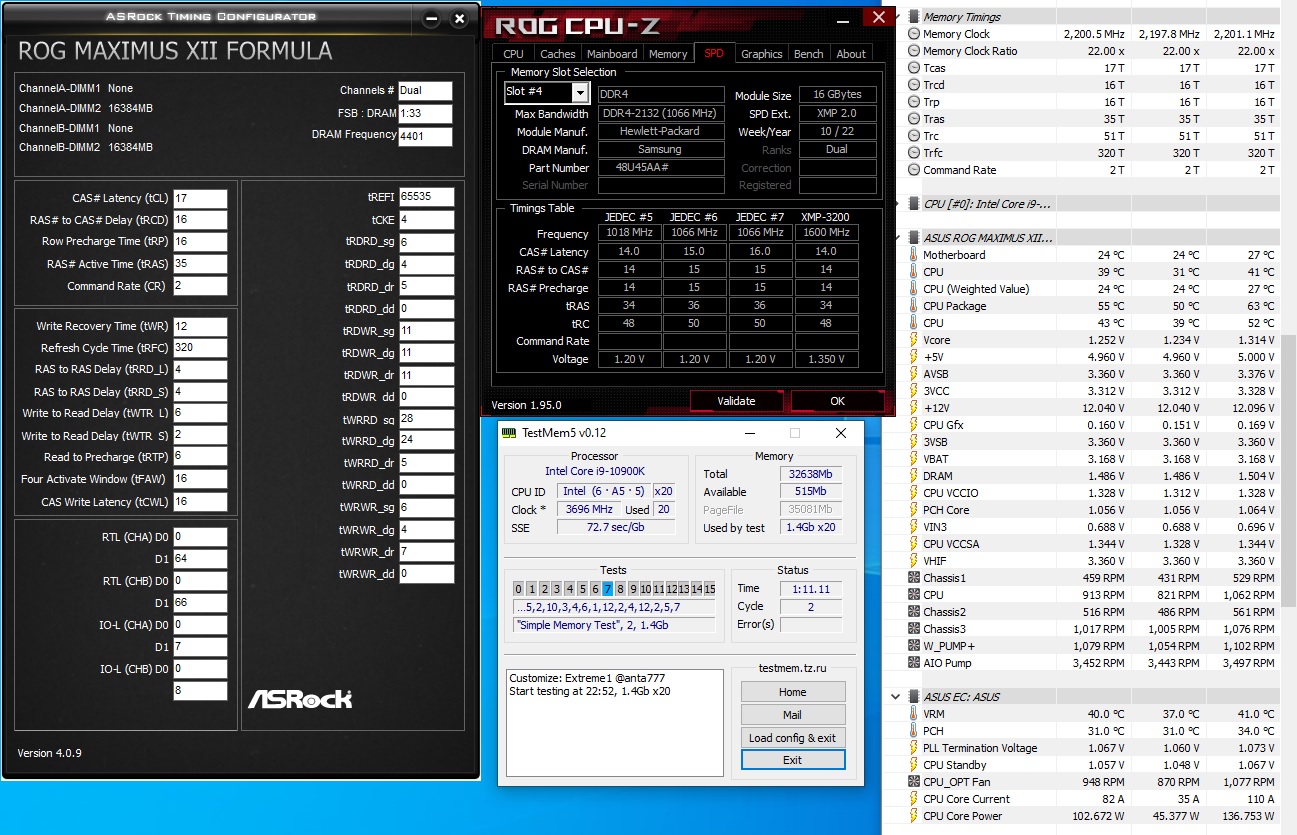Select the CPU VCCIO voltage icon

tap(914, 493)
